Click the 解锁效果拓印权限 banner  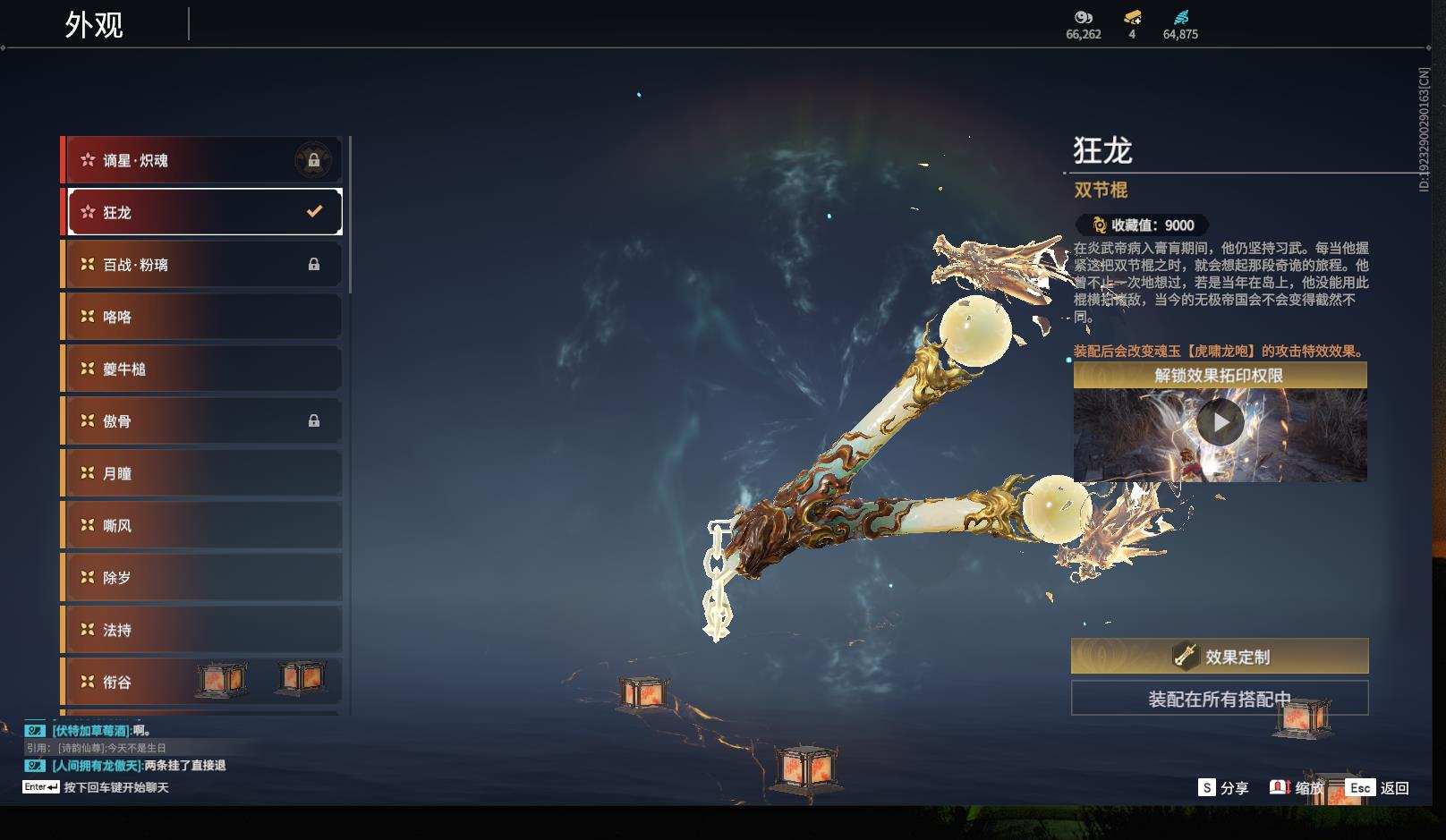pos(1220,375)
